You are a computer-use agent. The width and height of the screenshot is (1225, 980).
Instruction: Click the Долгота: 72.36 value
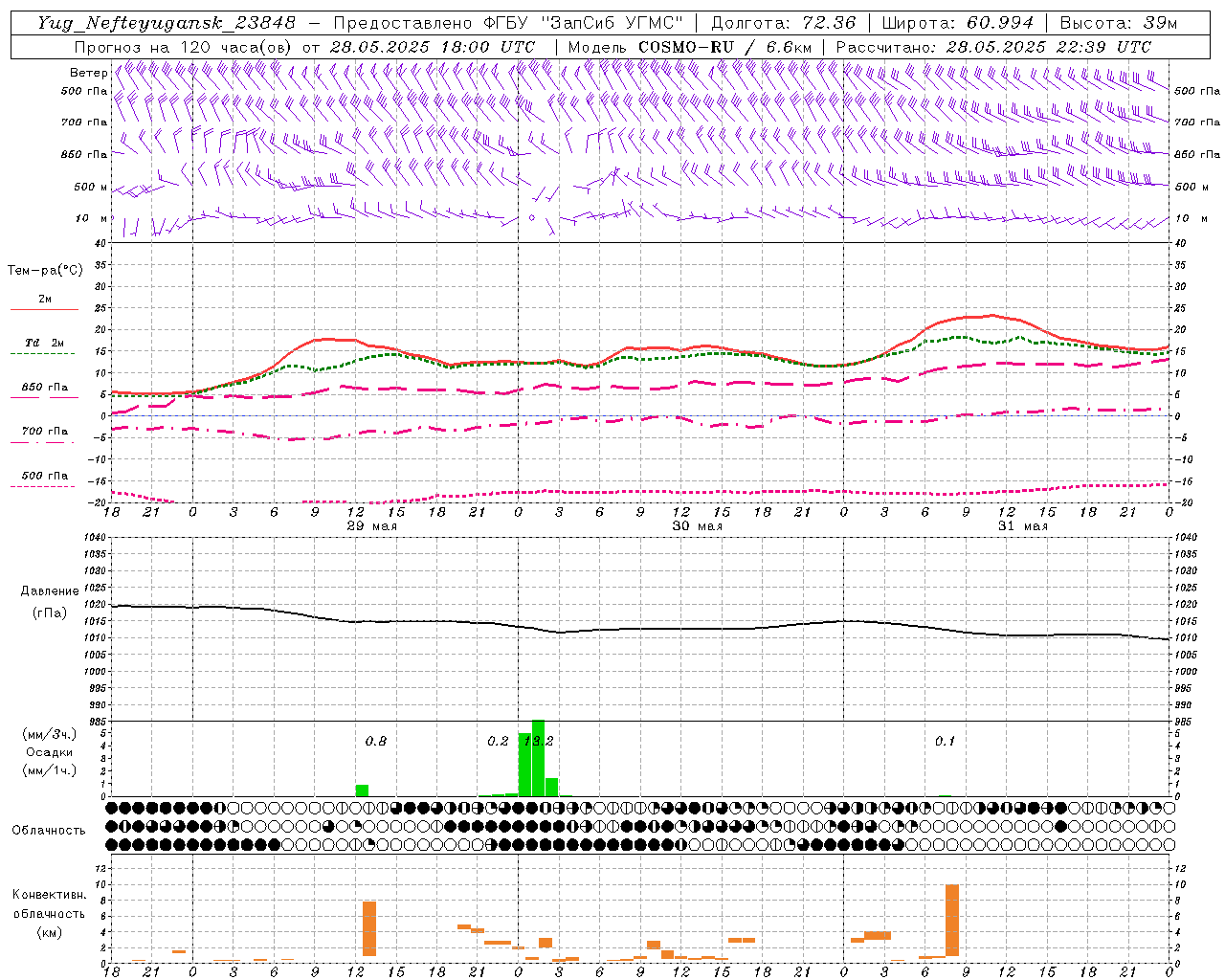pos(784,23)
